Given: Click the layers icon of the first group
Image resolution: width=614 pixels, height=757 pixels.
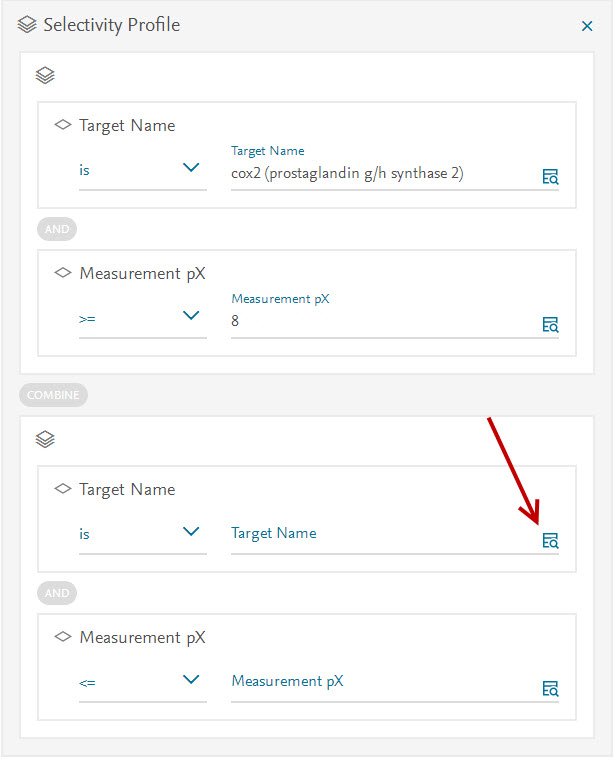Looking at the screenshot, I should click(x=45, y=75).
